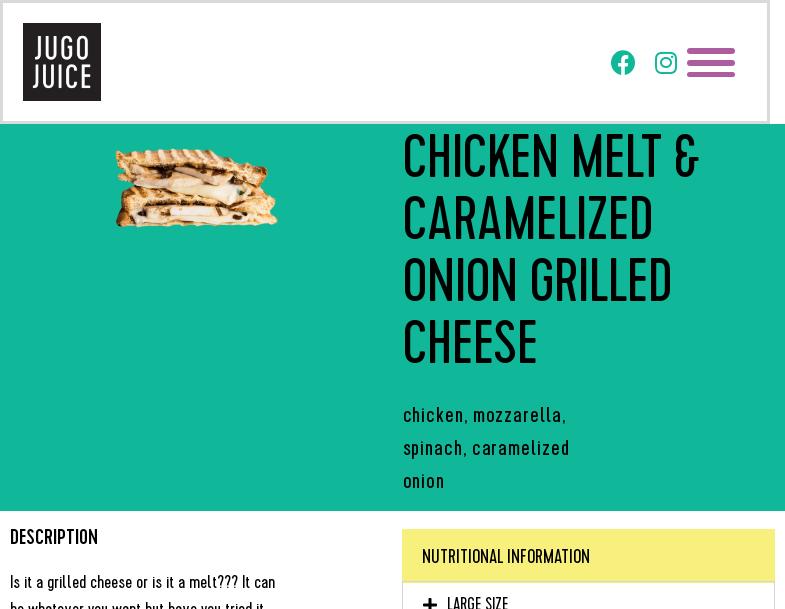Click 'spinach, caramelized' ingredients line
The height and width of the screenshot is (609, 785).
[486, 448]
